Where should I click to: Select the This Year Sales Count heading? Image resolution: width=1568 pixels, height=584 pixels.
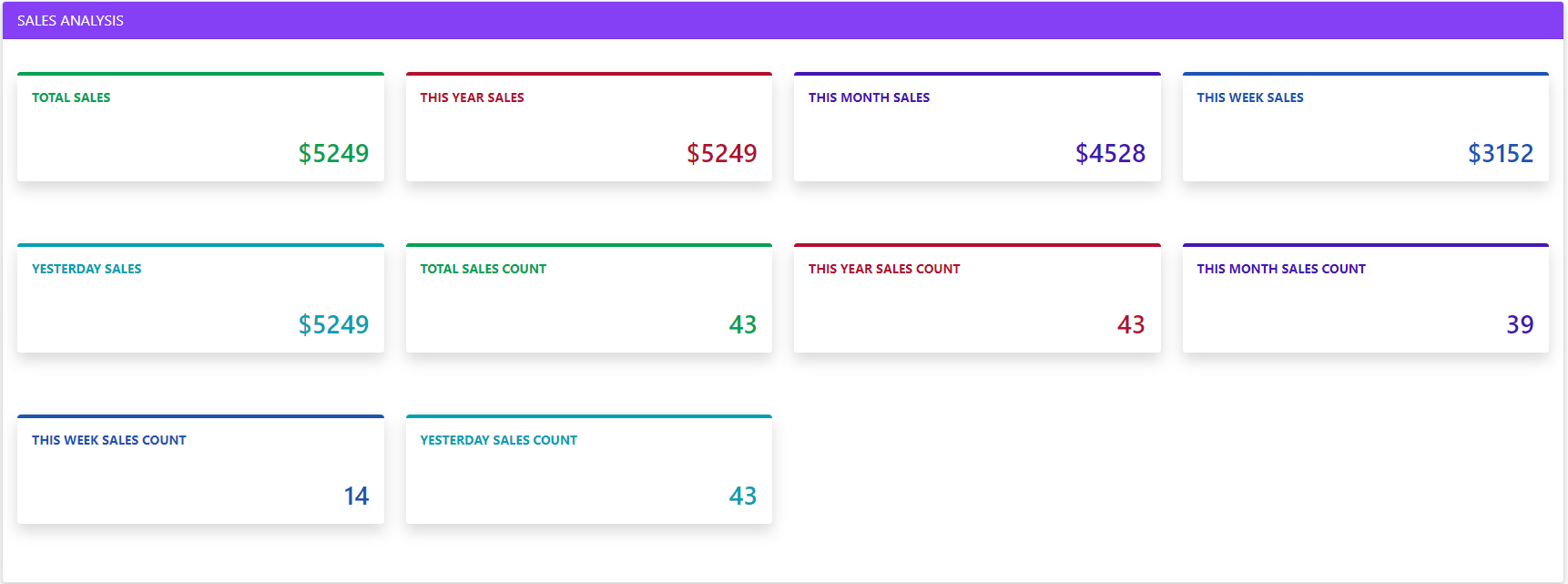coord(883,269)
